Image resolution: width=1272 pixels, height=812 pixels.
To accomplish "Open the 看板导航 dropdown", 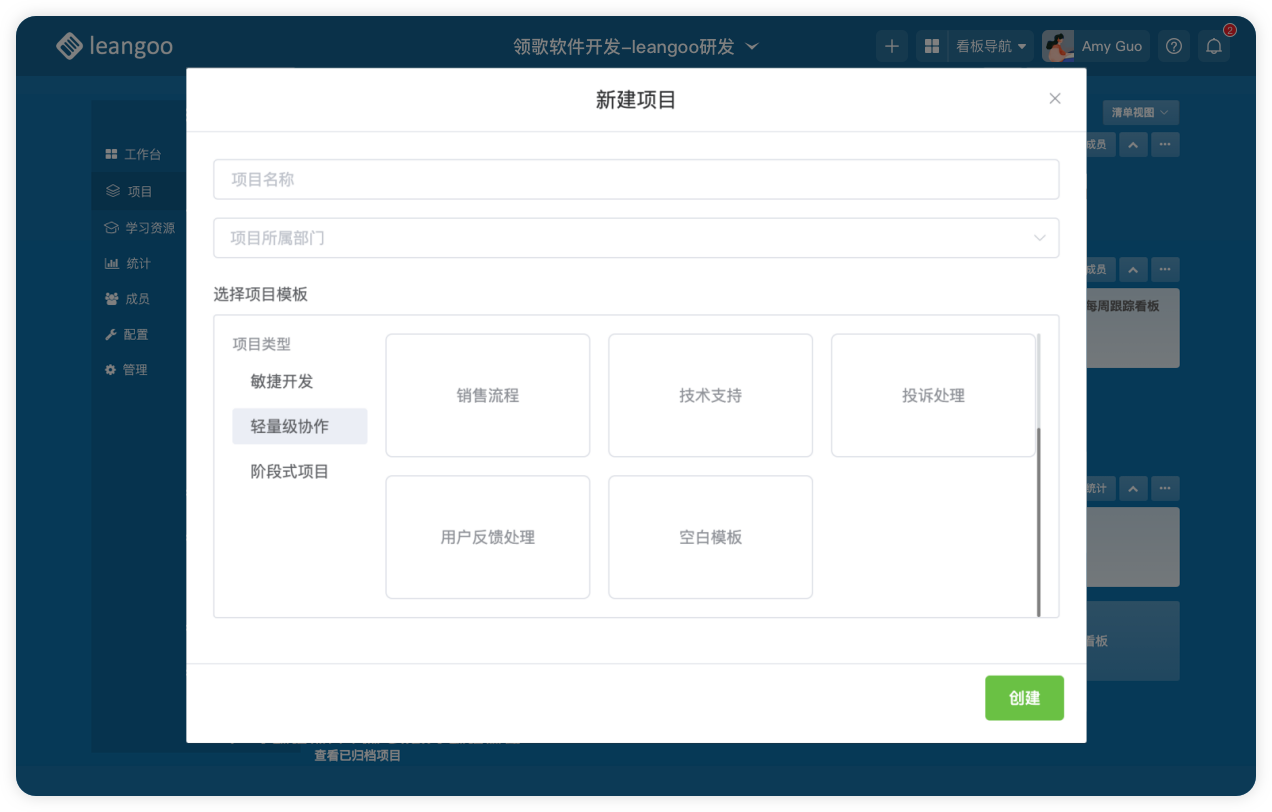I will (990, 46).
